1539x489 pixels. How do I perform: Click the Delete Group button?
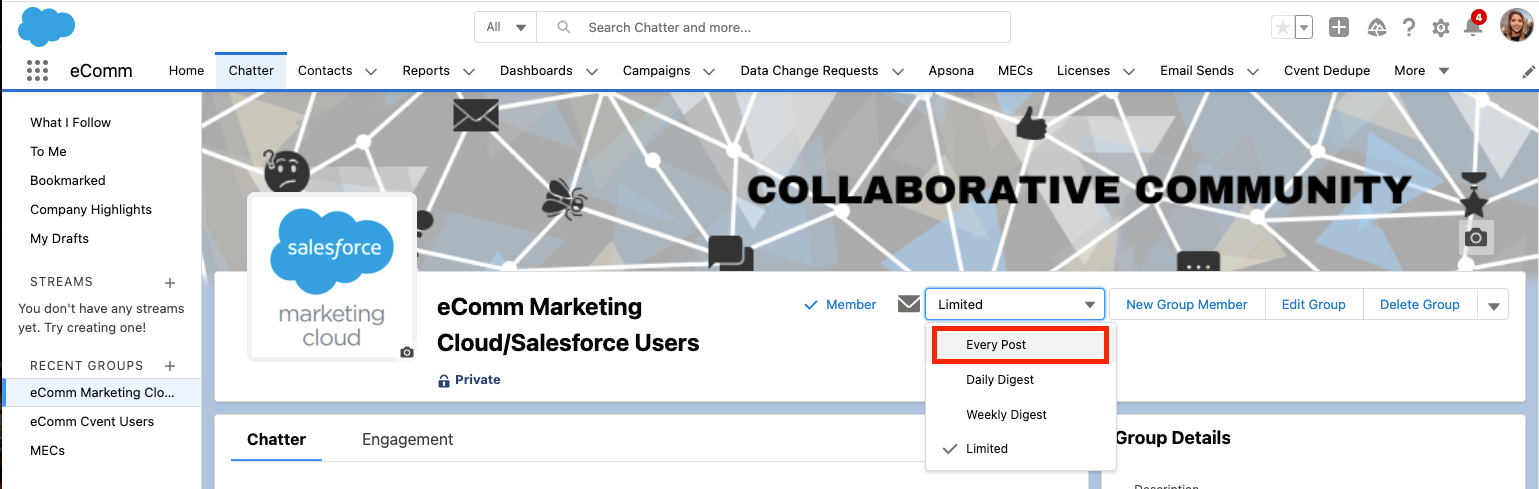point(1419,304)
